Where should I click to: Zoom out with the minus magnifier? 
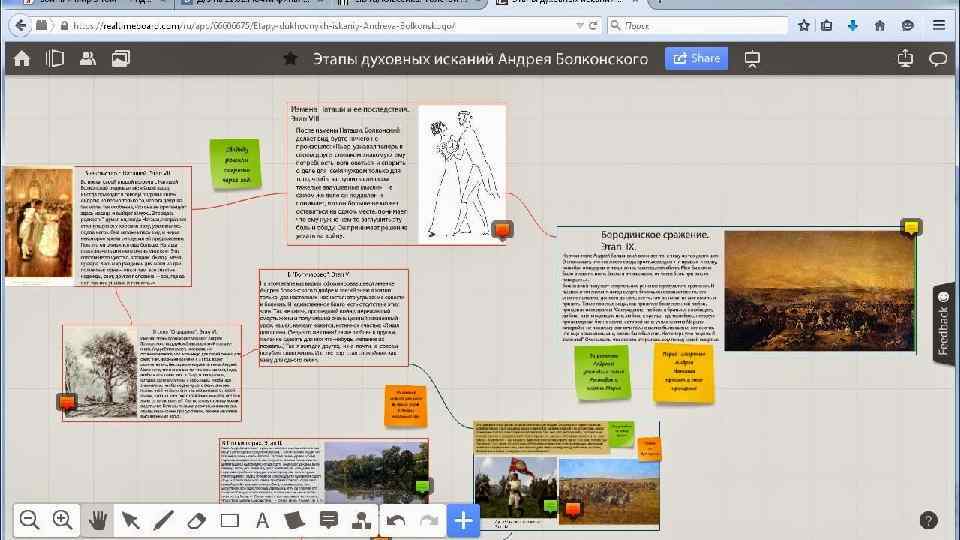coord(29,520)
